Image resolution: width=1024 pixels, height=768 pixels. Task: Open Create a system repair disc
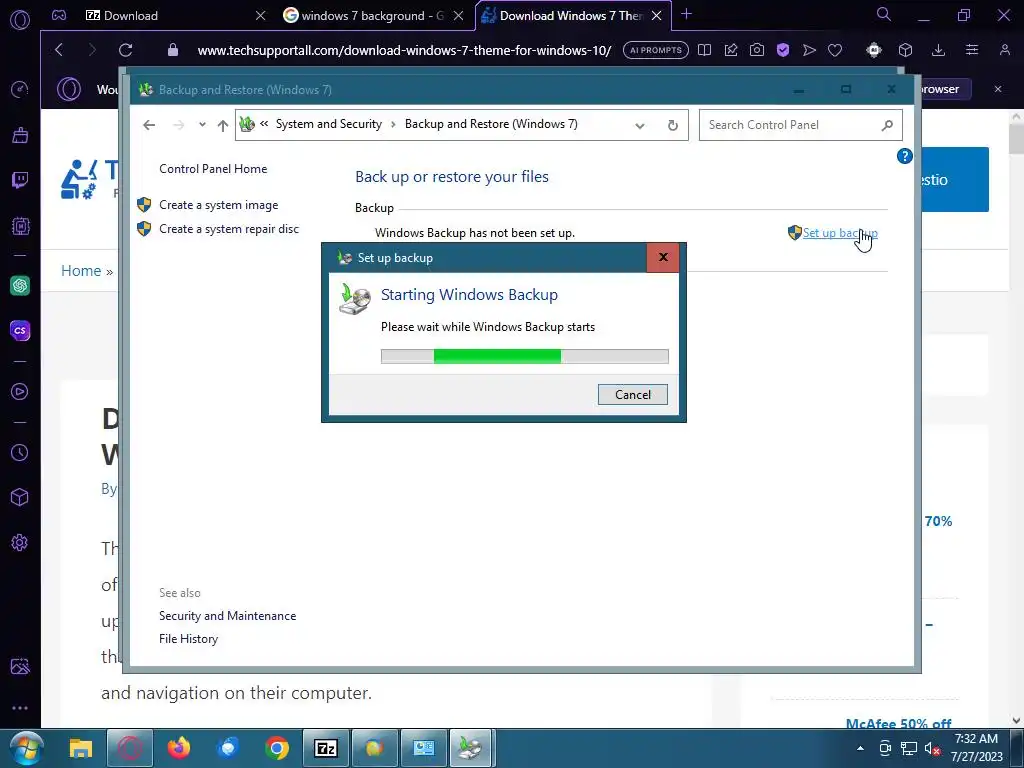click(x=229, y=229)
